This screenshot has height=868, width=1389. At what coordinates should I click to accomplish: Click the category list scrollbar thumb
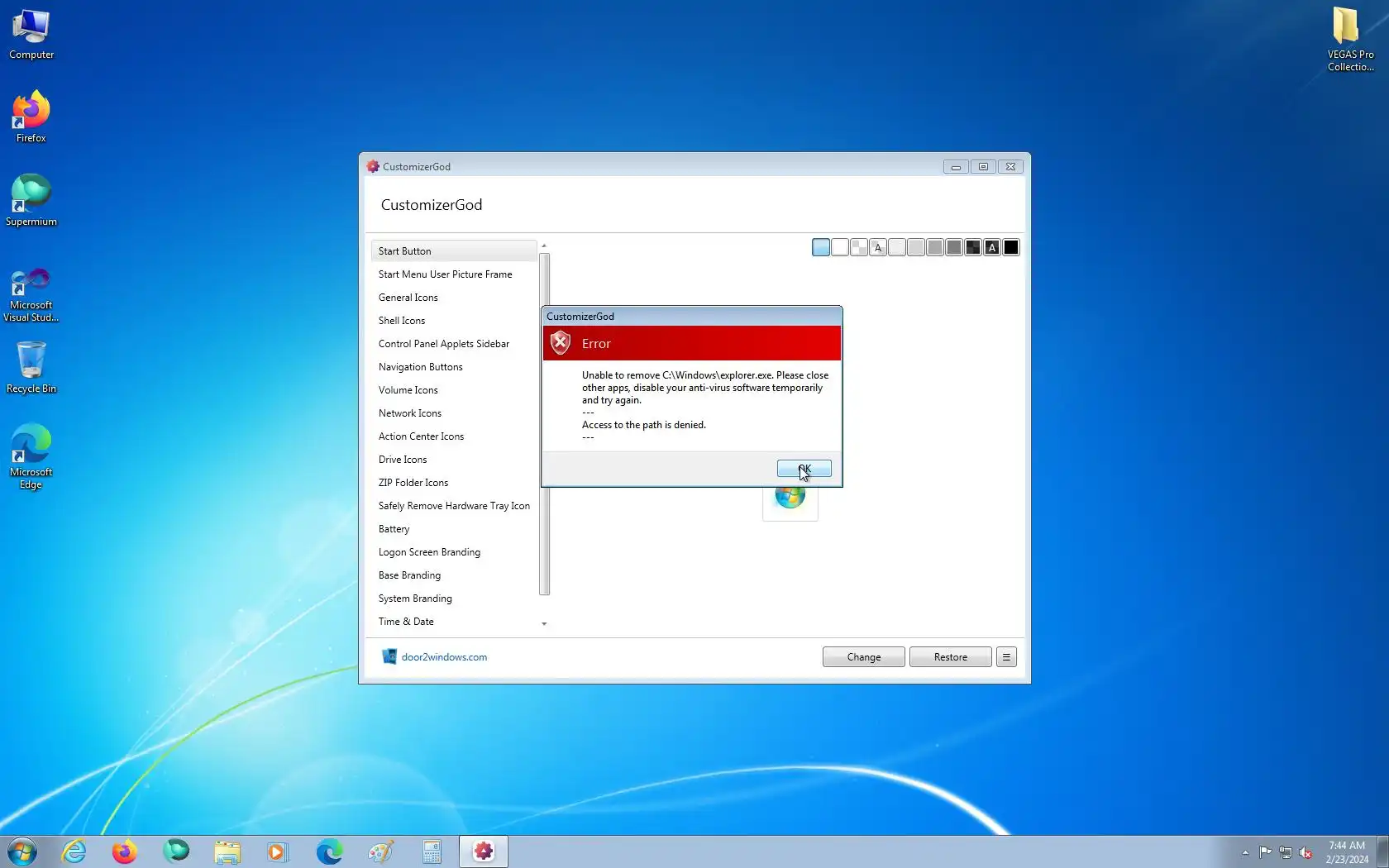click(544, 424)
